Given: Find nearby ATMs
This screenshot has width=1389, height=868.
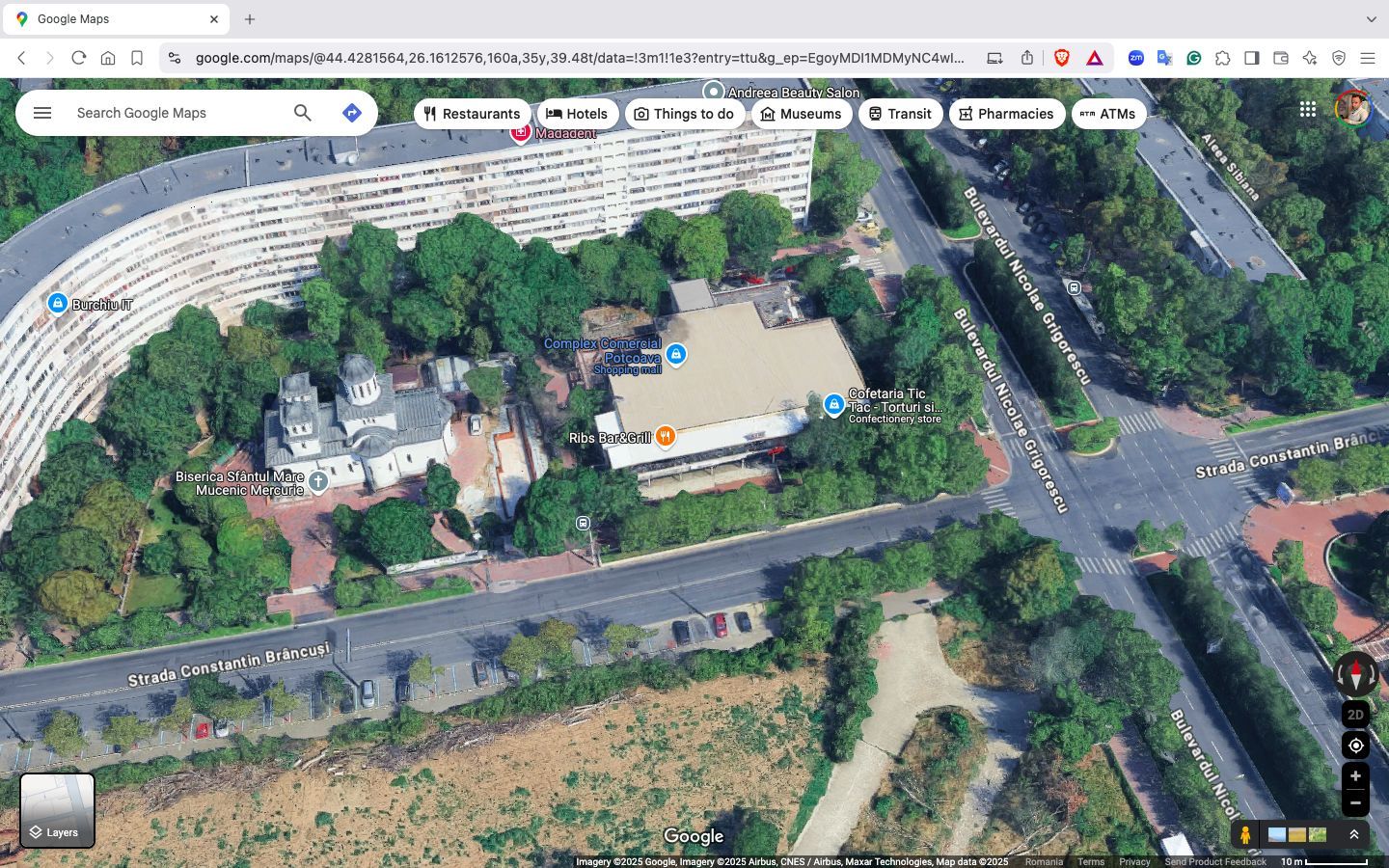Looking at the screenshot, I should click(1109, 113).
